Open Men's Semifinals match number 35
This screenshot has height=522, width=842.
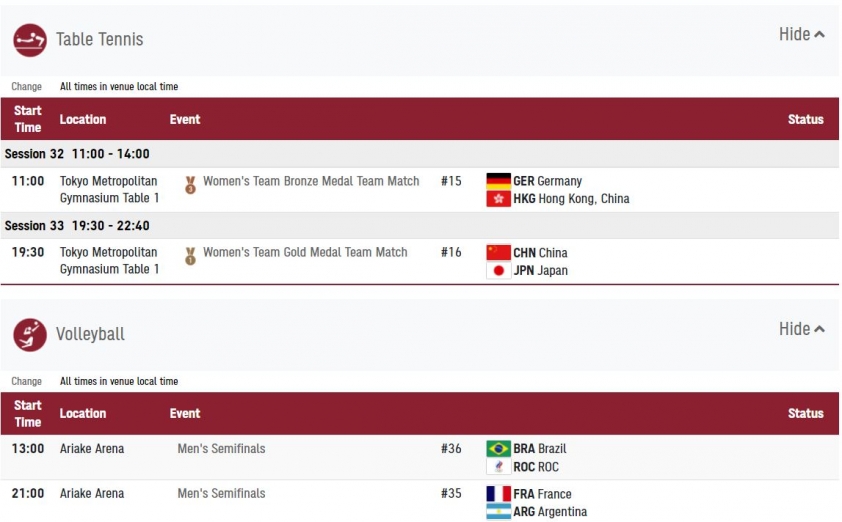point(221,493)
